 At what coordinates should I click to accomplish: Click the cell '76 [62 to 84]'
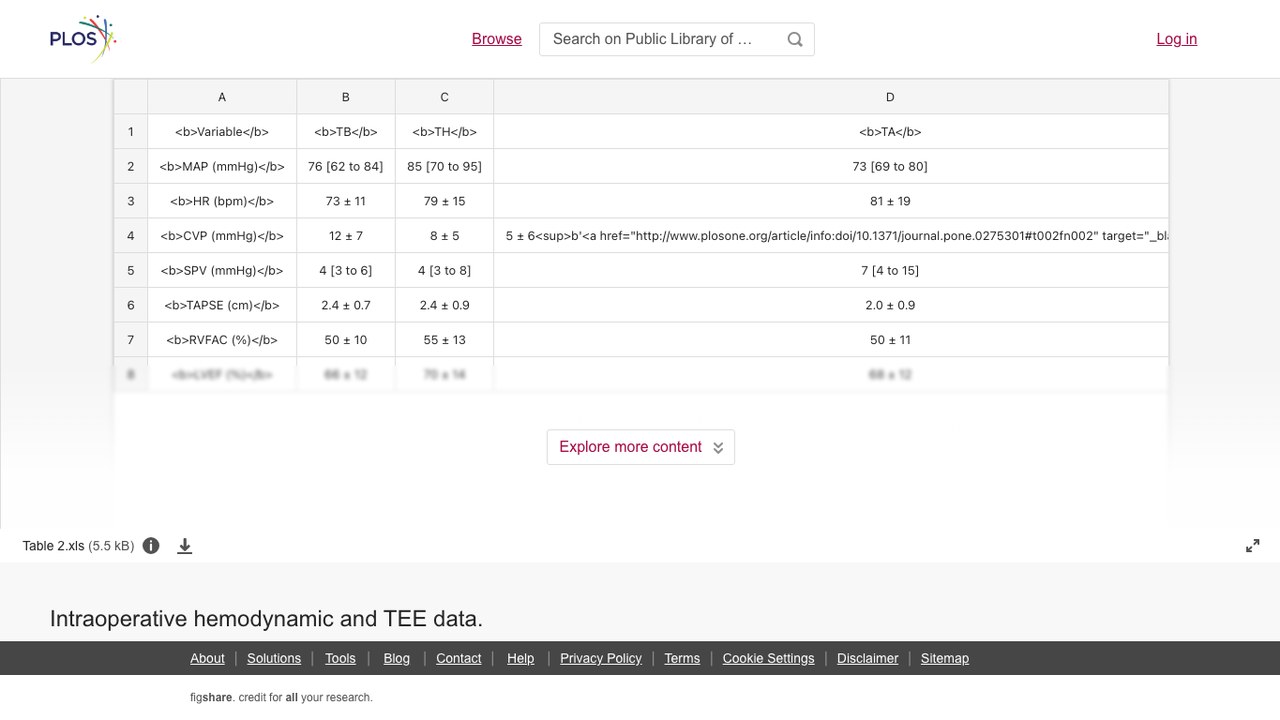[346, 167]
